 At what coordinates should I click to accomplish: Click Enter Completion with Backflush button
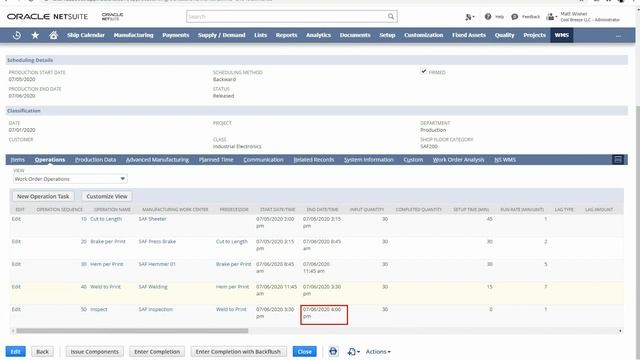click(x=238, y=351)
